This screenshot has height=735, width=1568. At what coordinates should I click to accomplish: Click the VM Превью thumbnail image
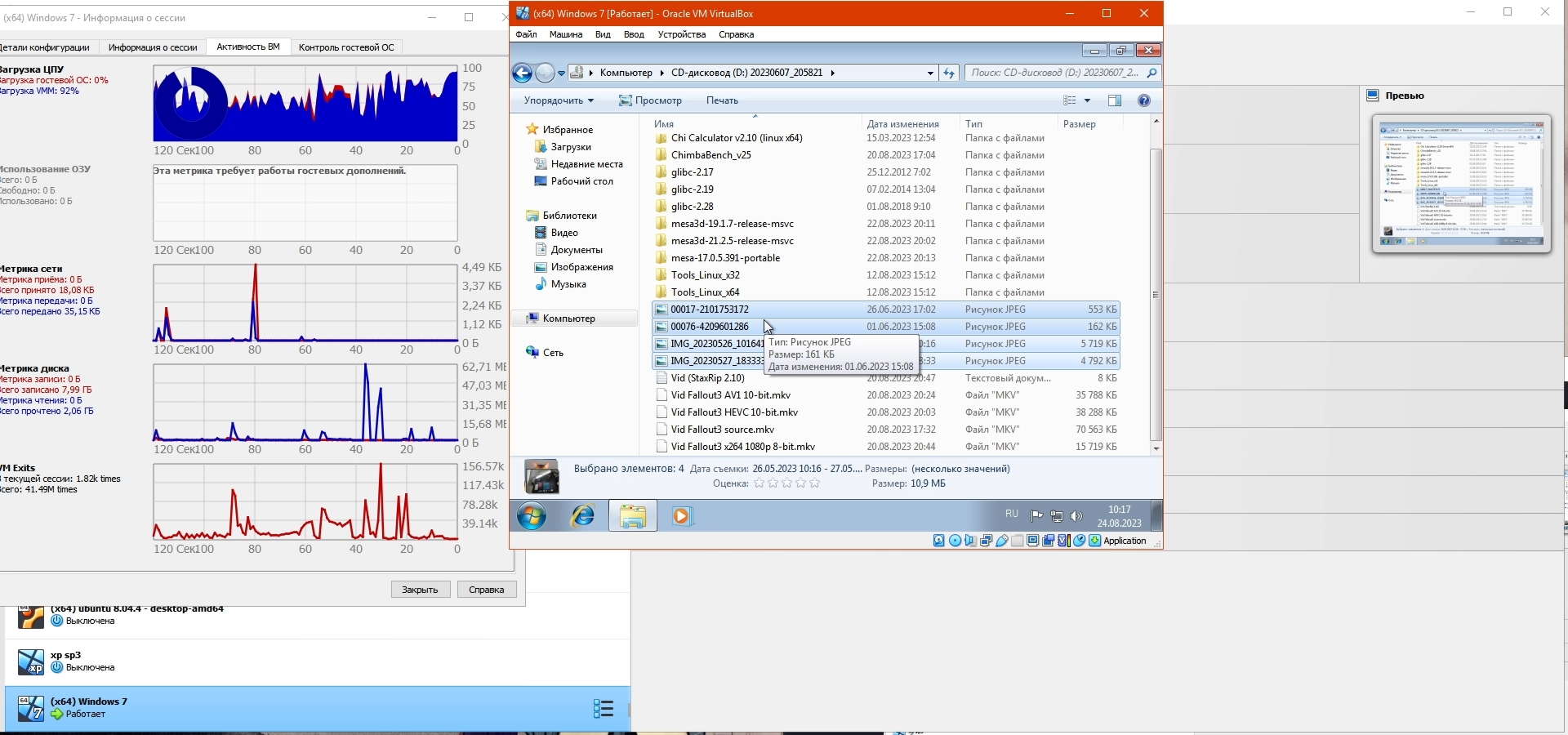(1461, 184)
